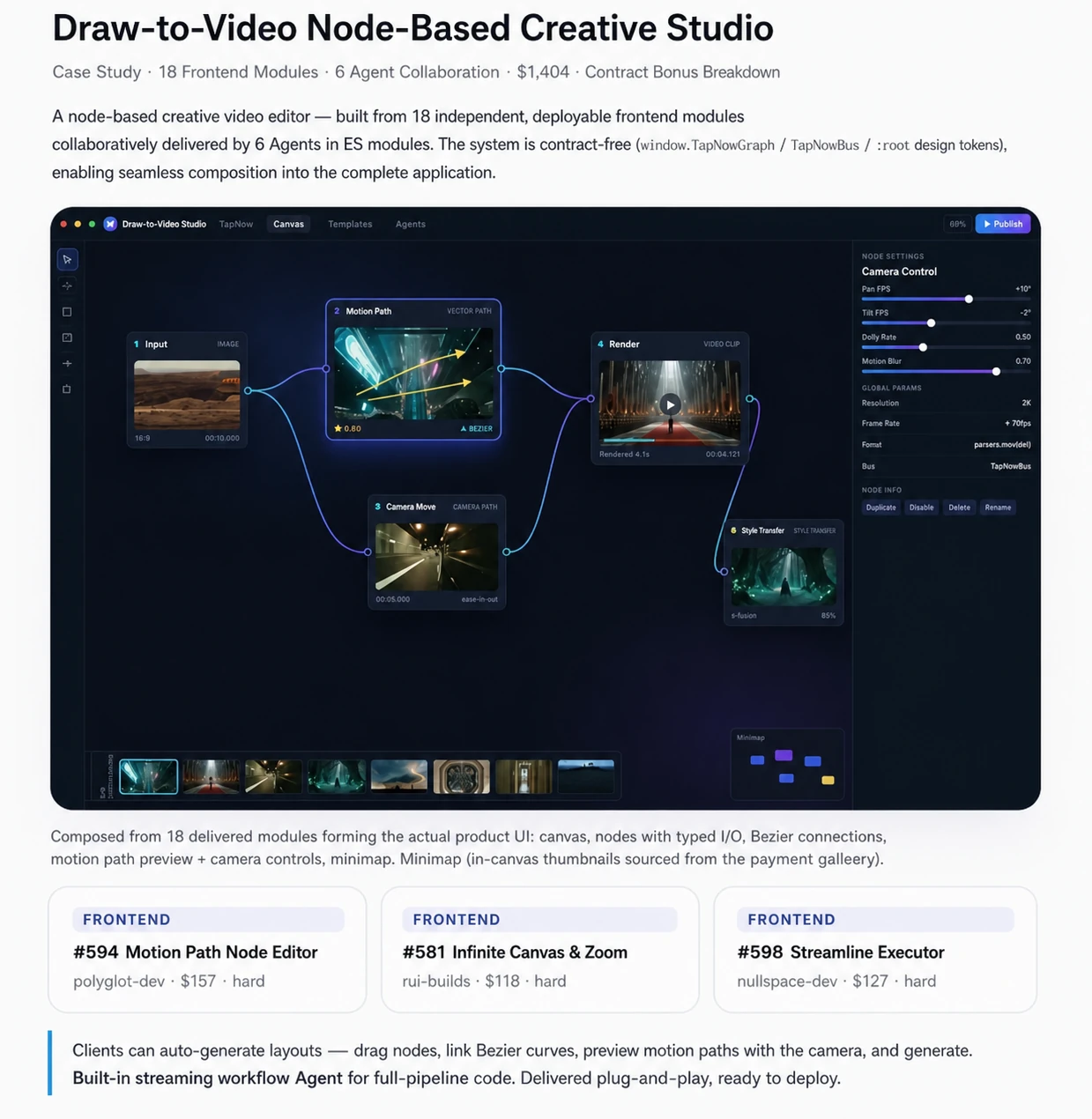Click the output port of Motion Path node
Image resolution: width=1092 pixels, height=1119 pixels.
(x=501, y=369)
